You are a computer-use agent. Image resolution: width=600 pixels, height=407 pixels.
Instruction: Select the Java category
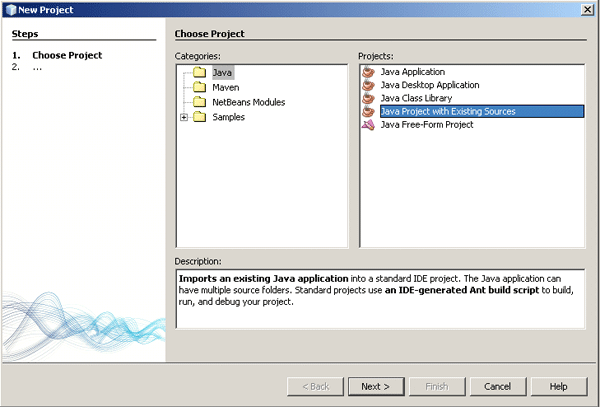(x=222, y=72)
